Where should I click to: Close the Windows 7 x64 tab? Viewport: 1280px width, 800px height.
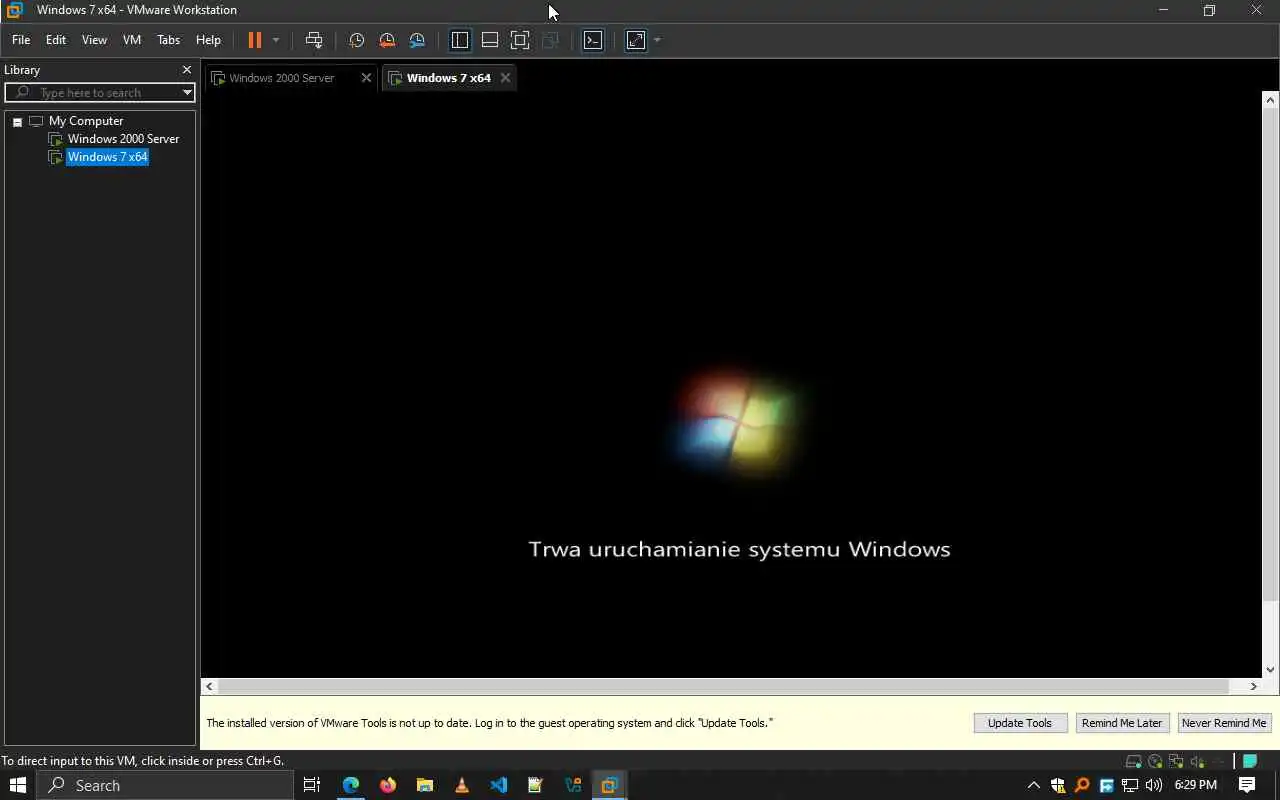[x=505, y=78]
